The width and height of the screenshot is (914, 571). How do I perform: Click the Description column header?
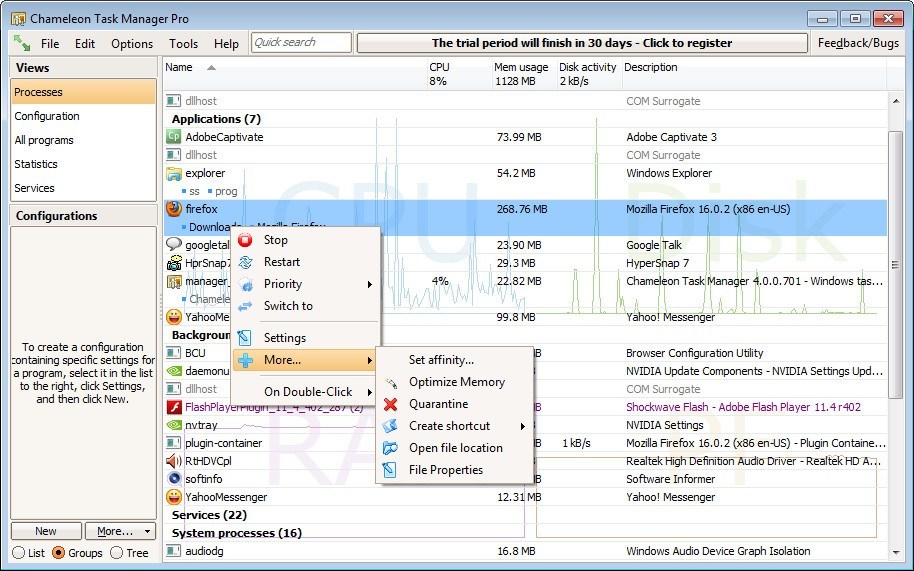pyautogui.click(x=754, y=74)
